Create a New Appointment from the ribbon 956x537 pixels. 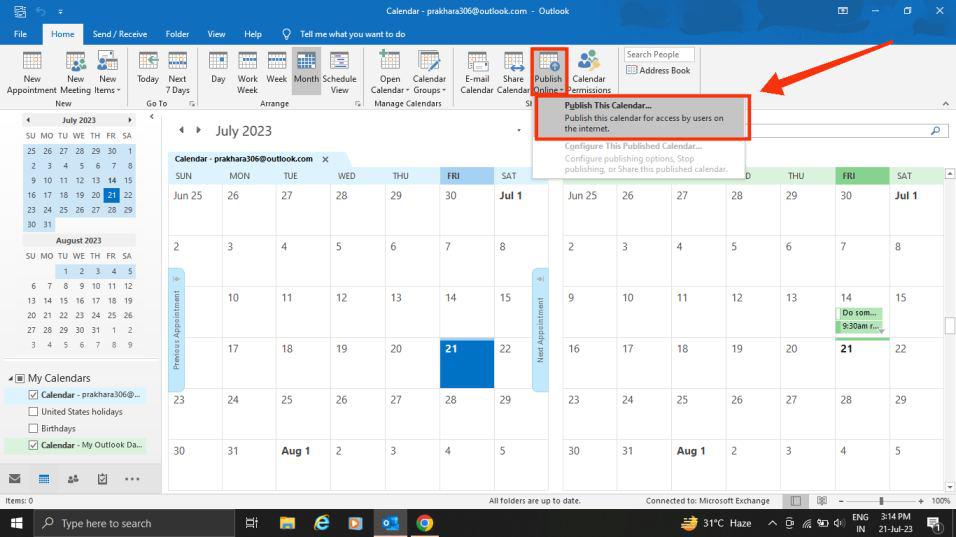tap(32, 73)
